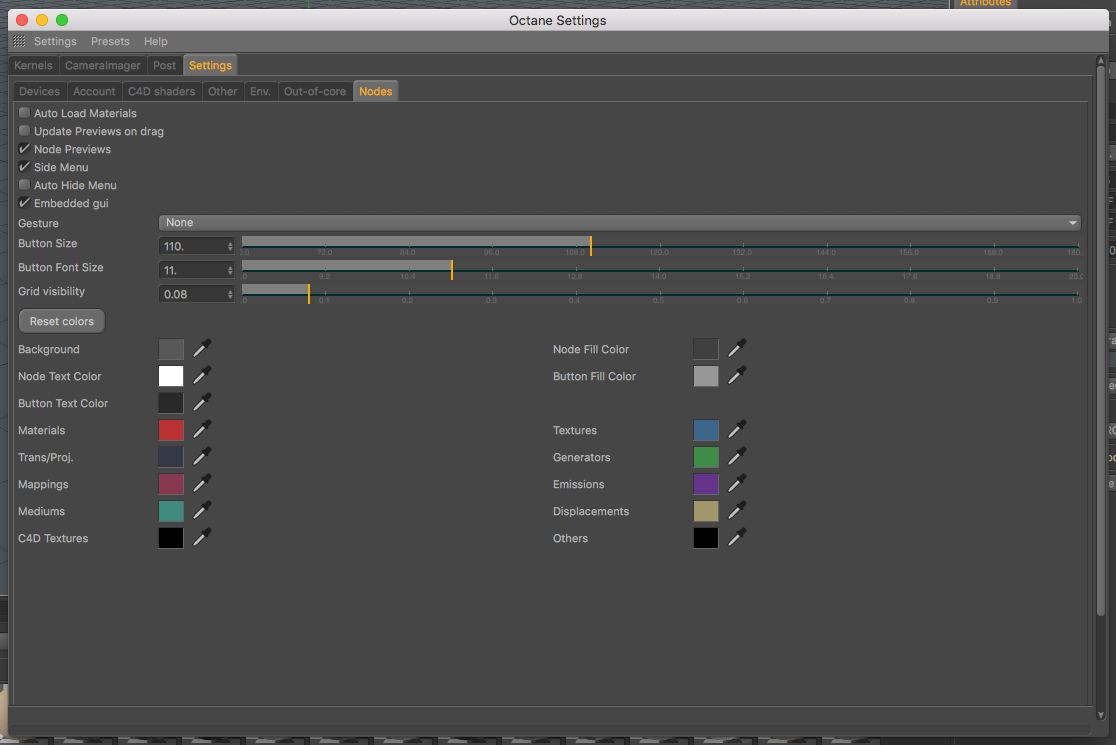1116x745 pixels.
Task: Click the Button Size stepper arrows
Action: pos(230,246)
